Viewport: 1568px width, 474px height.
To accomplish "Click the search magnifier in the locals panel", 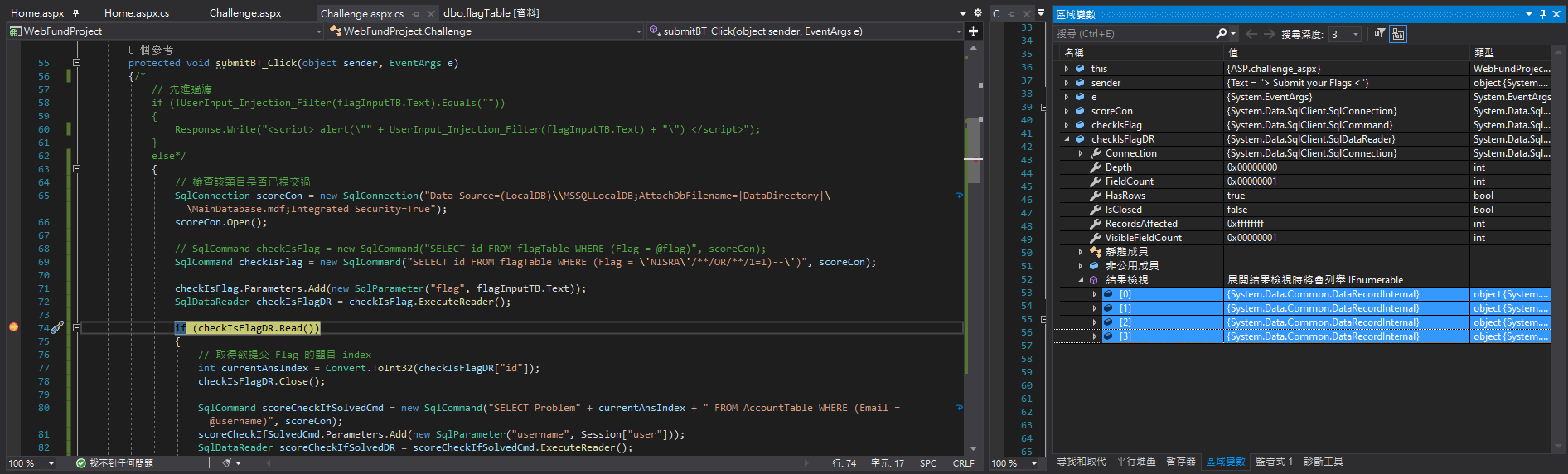I will (x=1221, y=34).
